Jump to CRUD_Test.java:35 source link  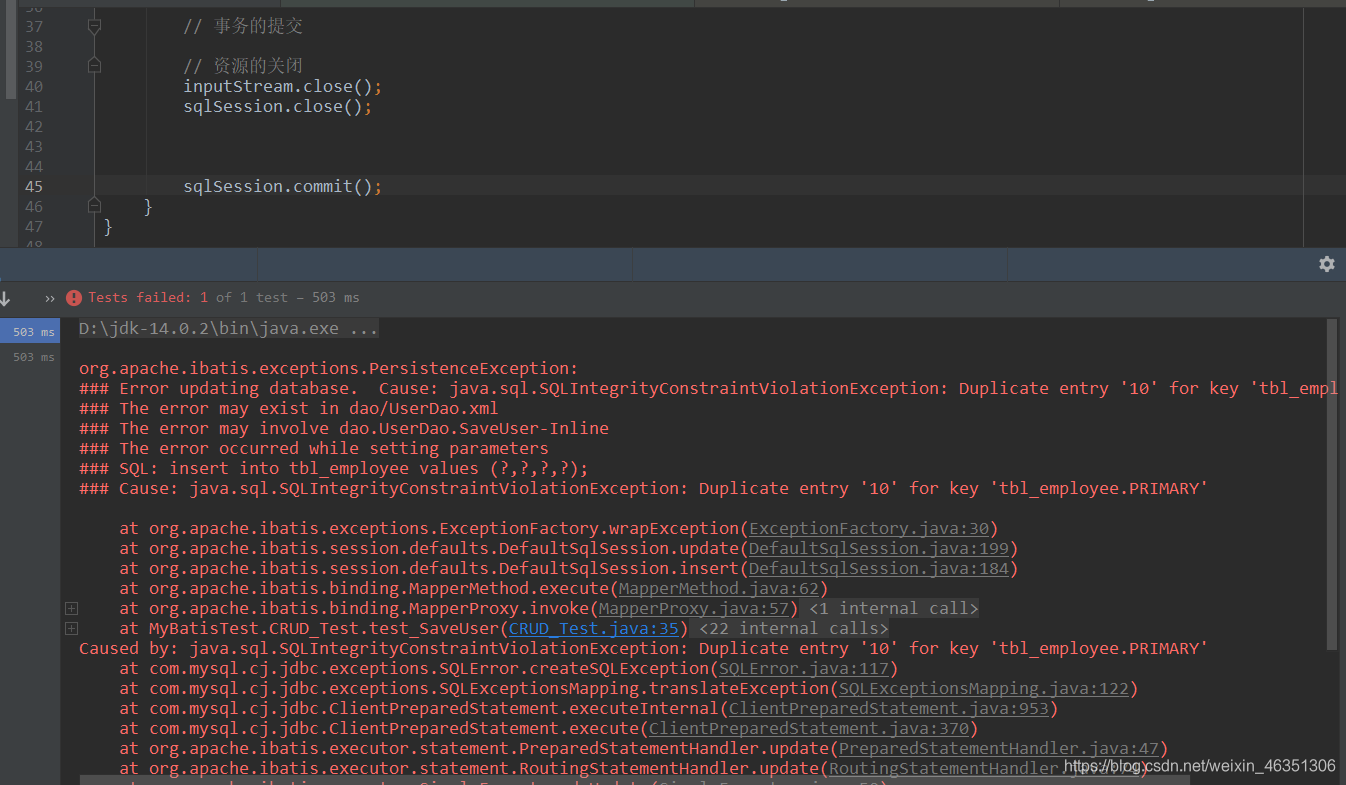click(x=594, y=628)
